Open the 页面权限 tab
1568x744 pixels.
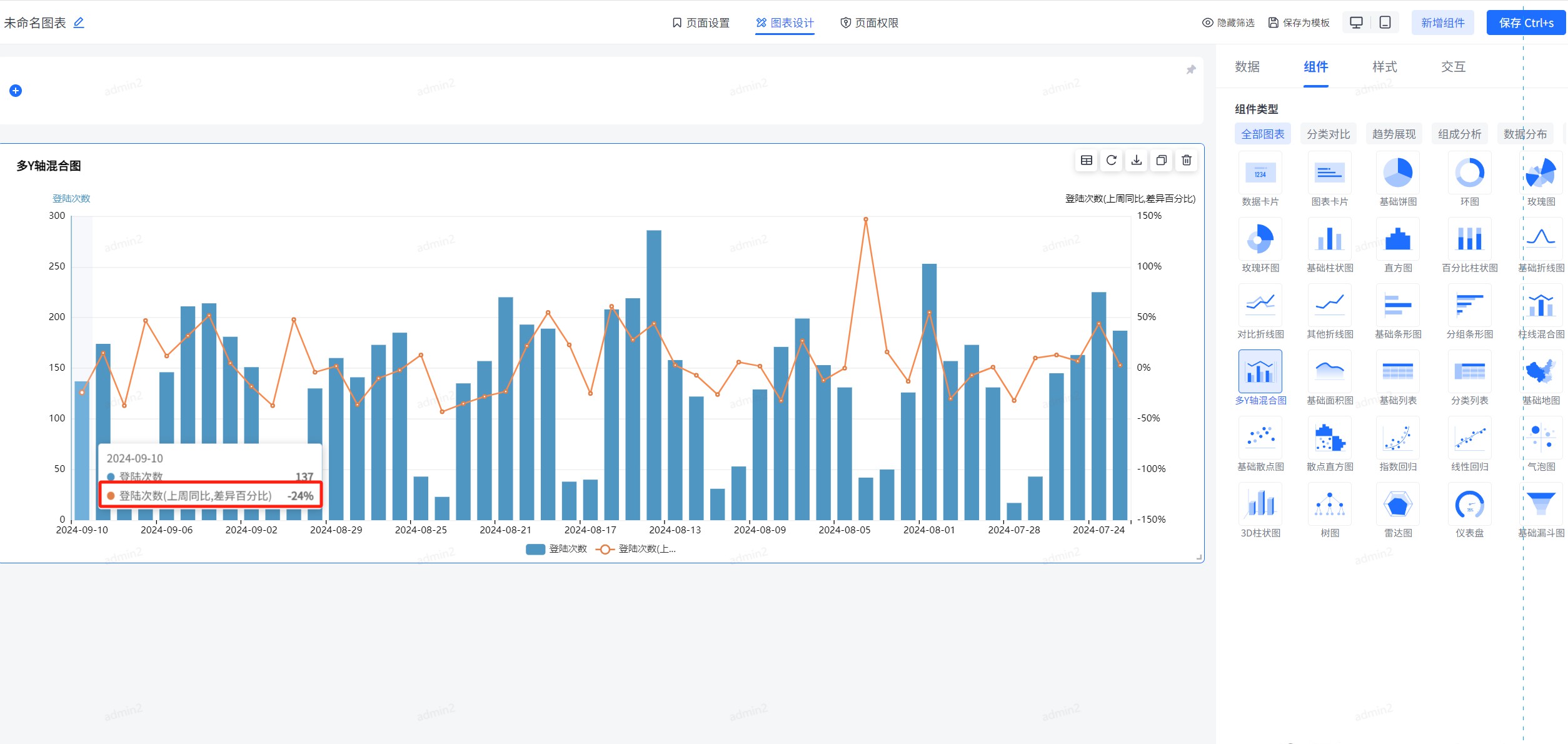point(869,23)
